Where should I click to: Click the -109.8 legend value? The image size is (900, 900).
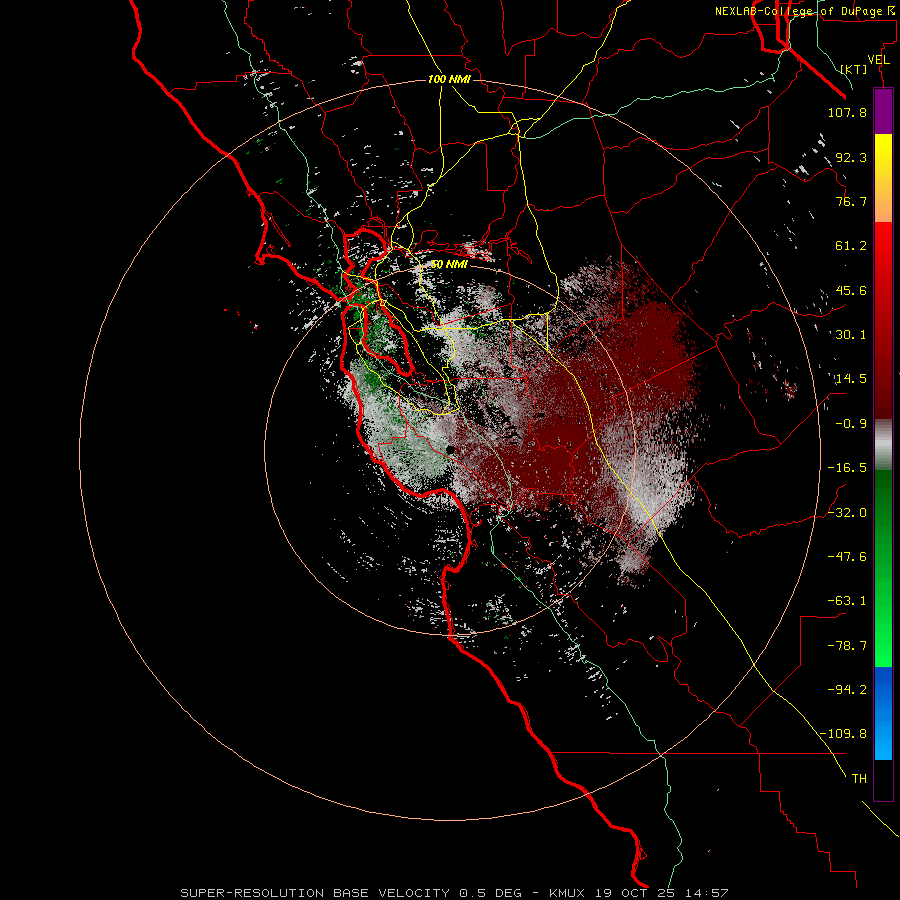[843, 734]
